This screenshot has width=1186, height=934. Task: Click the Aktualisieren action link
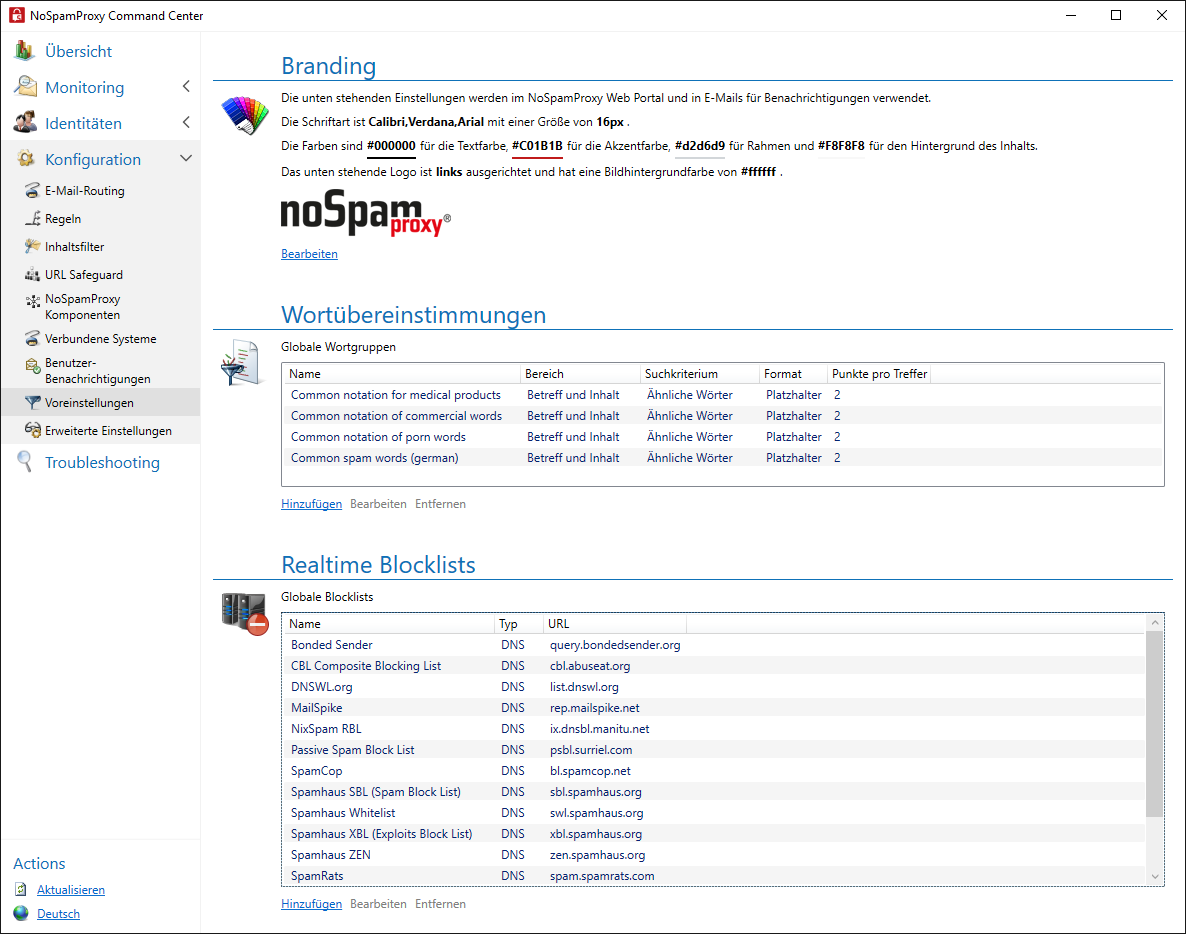click(x=71, y=890)
